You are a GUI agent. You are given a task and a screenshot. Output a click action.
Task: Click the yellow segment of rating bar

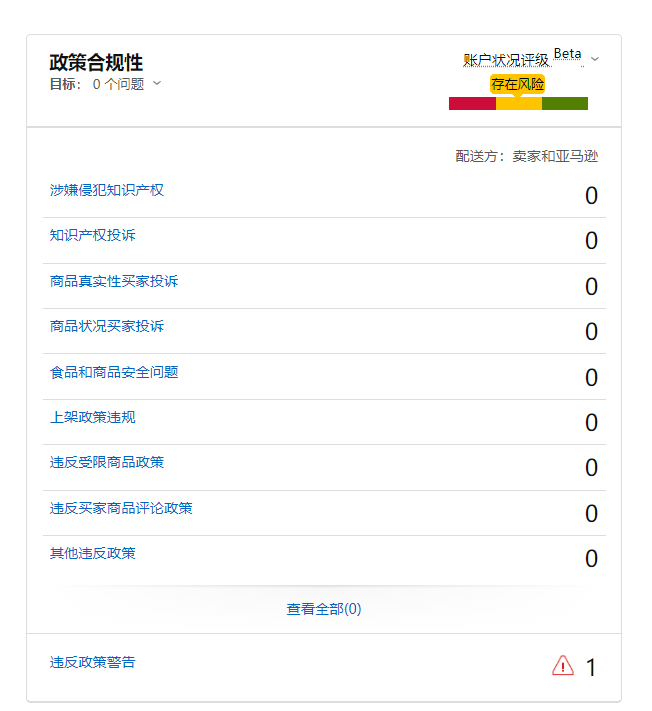click(518, 103)
